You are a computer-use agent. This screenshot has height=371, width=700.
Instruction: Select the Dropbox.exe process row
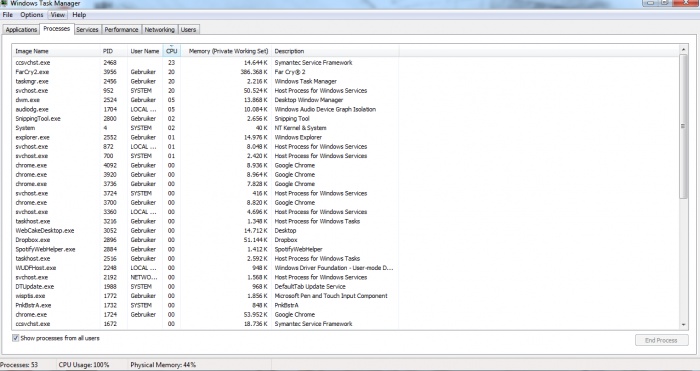click(205, 240)
